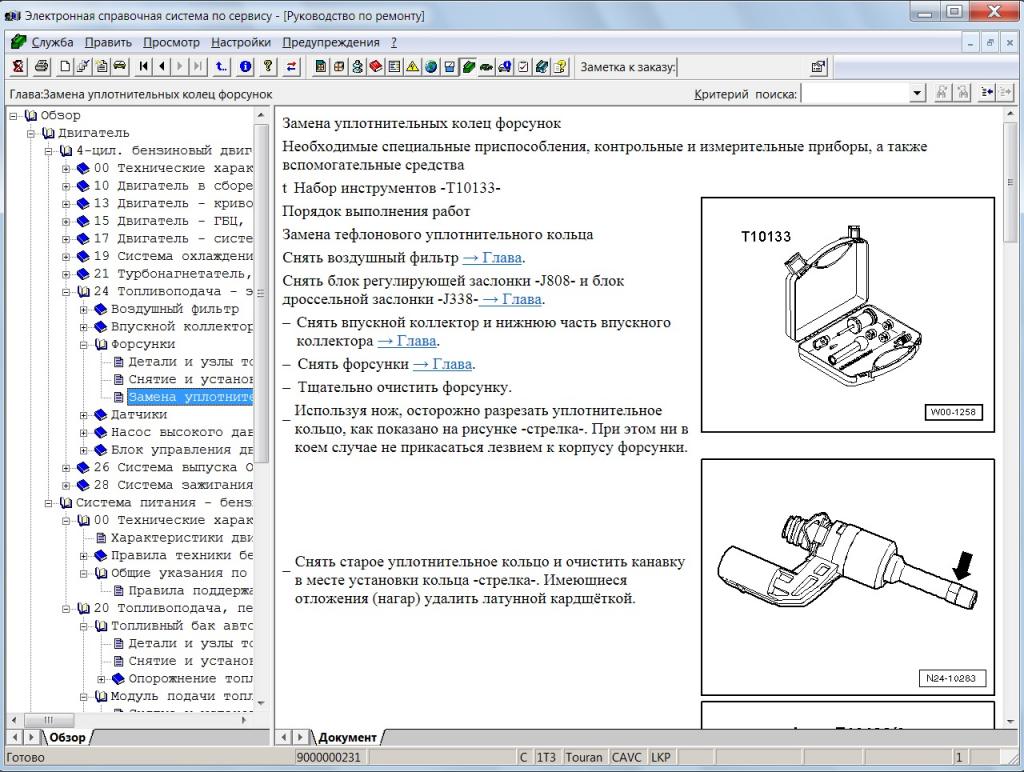
Task: Click the Заметка к заказу input field
Action: 742,67
